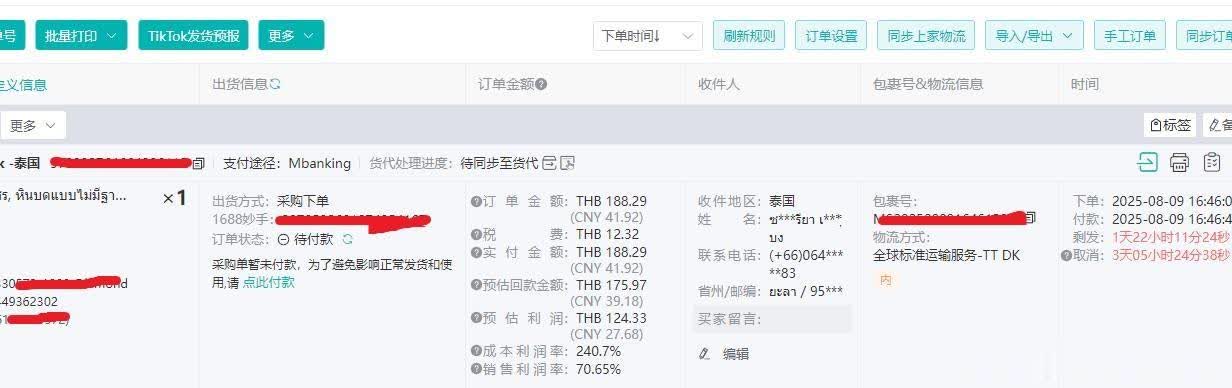The width and height of the screenshot is (1232, 388).
Task: Click the 点此付款 link
Action: [269, 282]
